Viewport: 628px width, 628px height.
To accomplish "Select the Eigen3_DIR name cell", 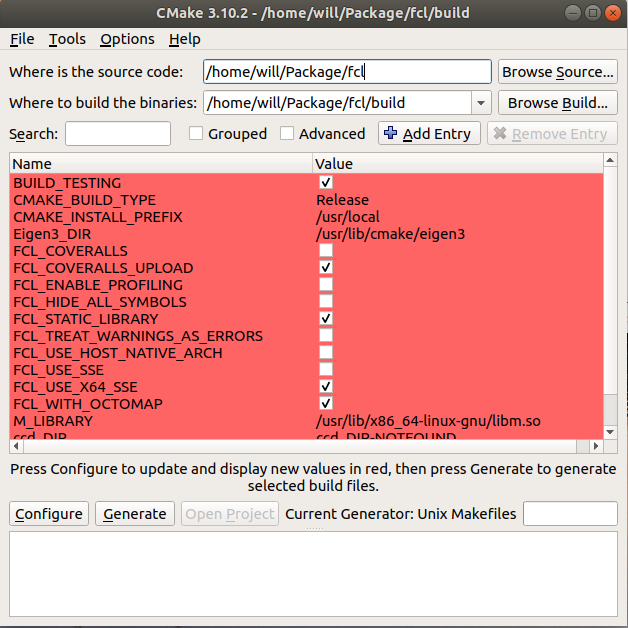I will click(x=52, y=234).
